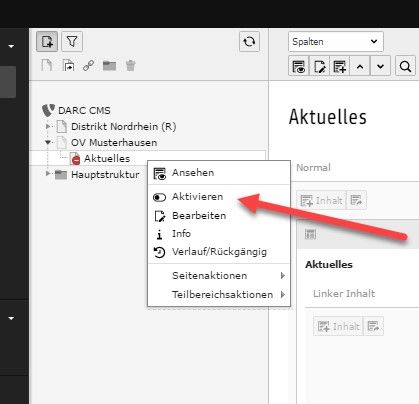Viewport: 419px width, 404px height.
Task: Expand the Hauptstruktur folder node
Action: click(48, 173)
